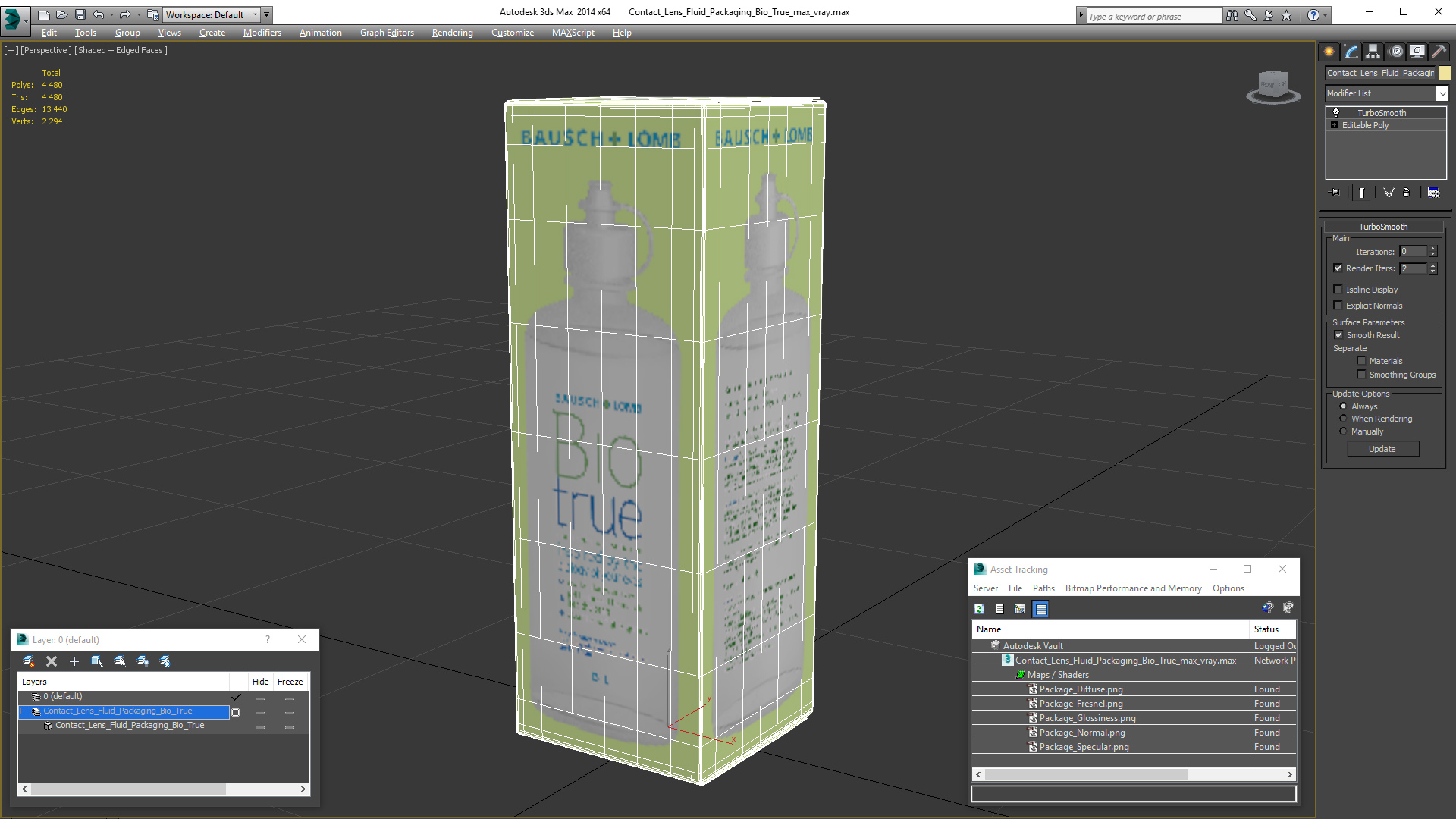Check Separate by Smoothing Groups
Image resolution: width=1456 pixels, height=819 pixels.
coord(1361,375)
